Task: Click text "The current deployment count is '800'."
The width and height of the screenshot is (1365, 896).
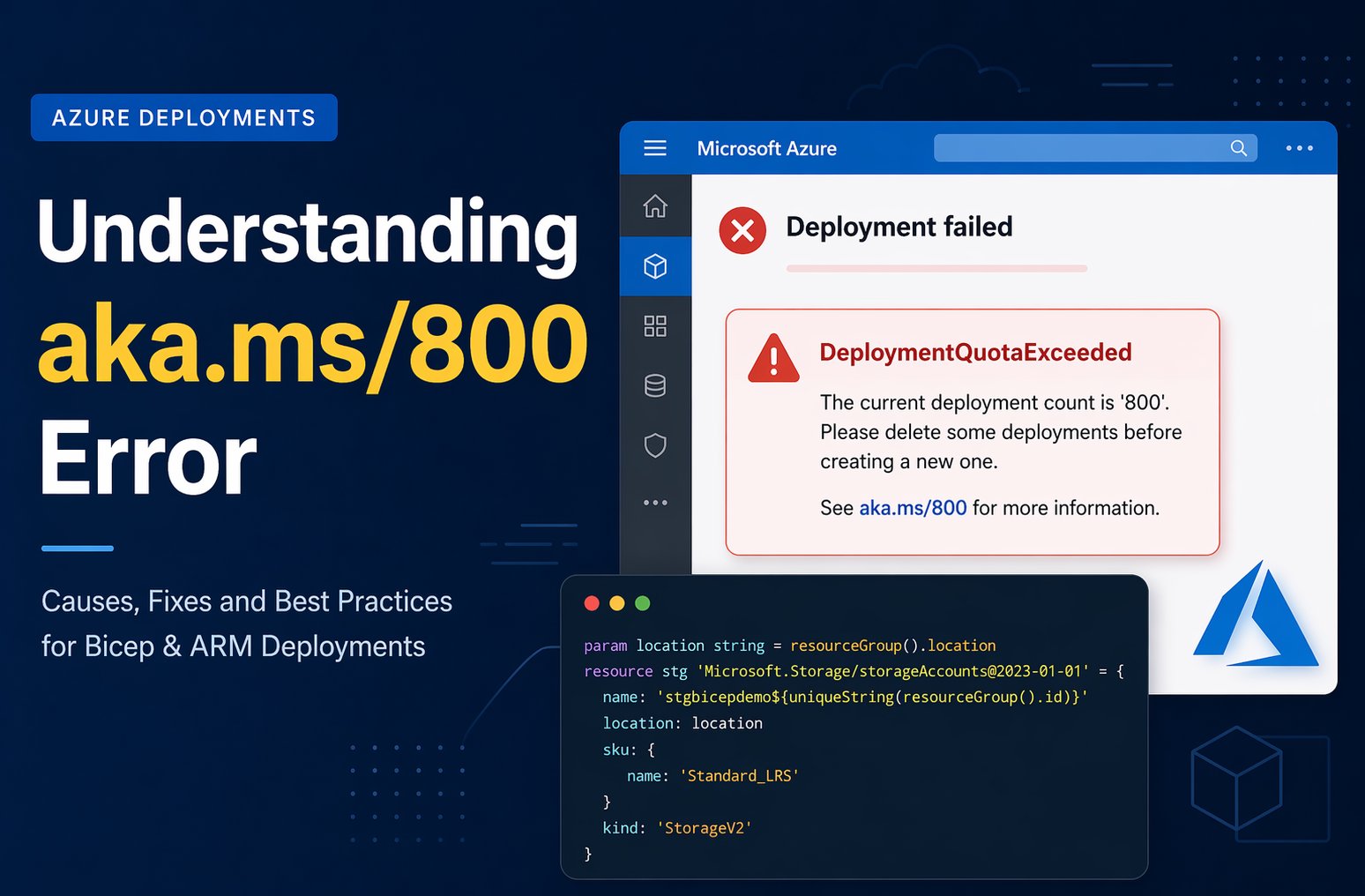Action: coord(995,402)
